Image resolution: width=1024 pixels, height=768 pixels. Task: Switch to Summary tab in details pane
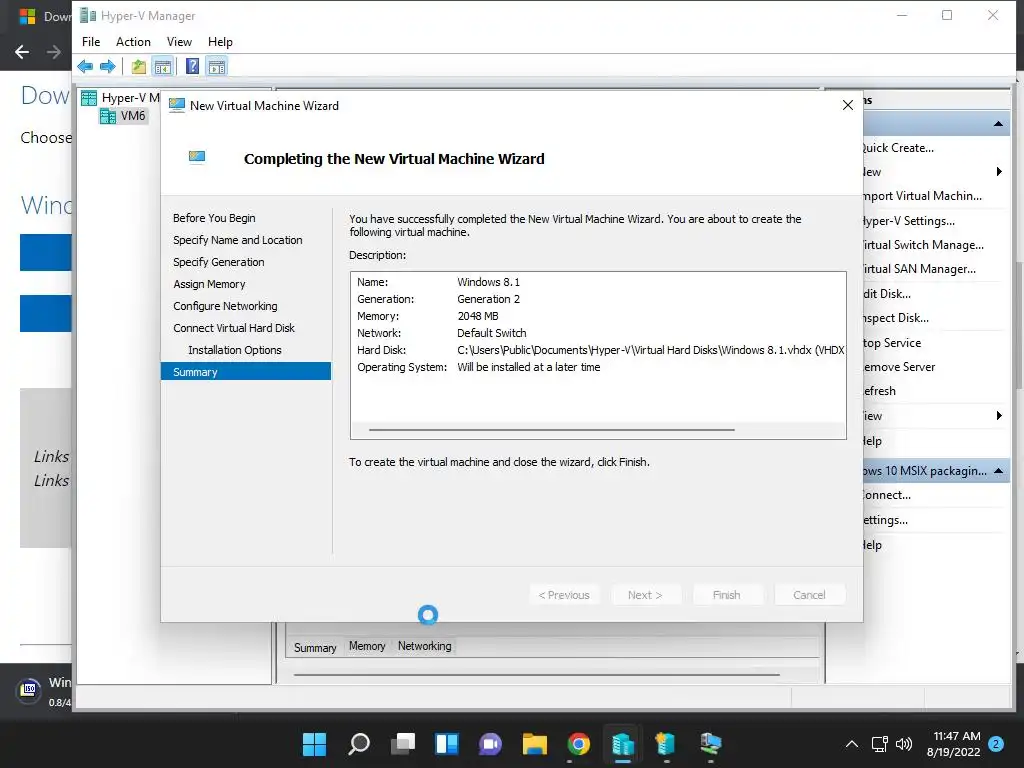tap(315, 647)
